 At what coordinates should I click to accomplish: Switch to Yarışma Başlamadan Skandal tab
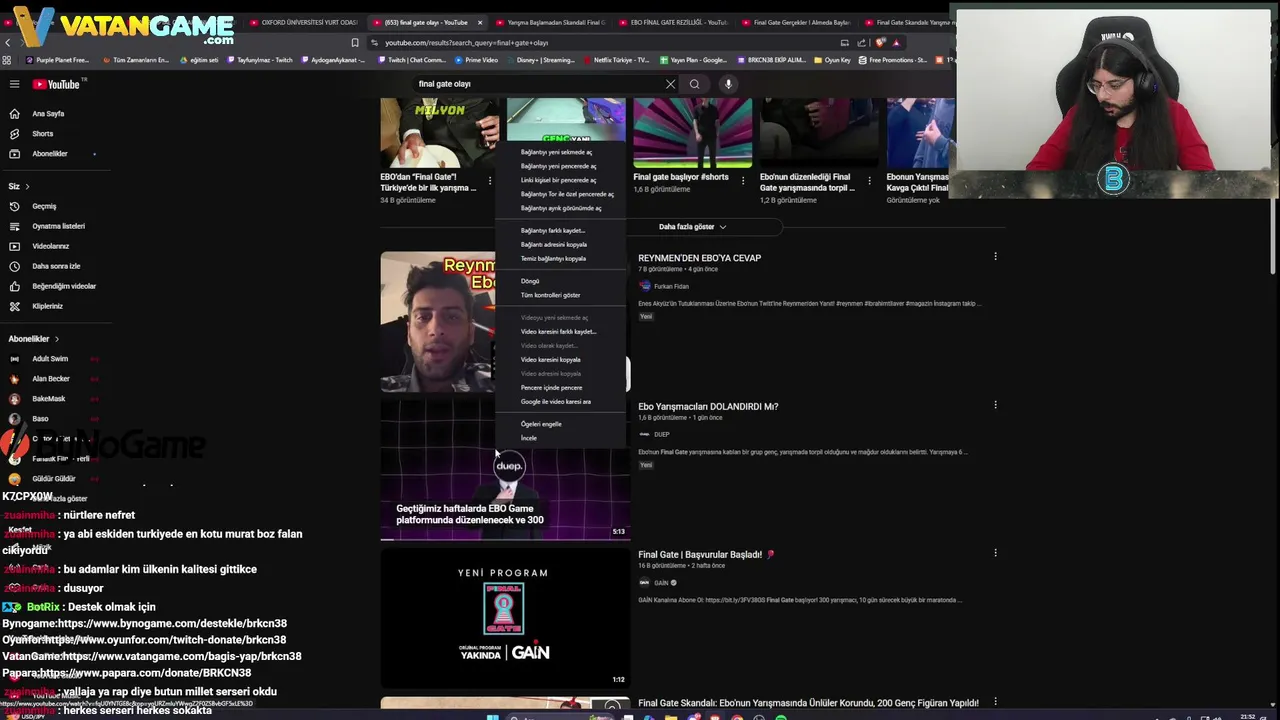pos(549,22)
